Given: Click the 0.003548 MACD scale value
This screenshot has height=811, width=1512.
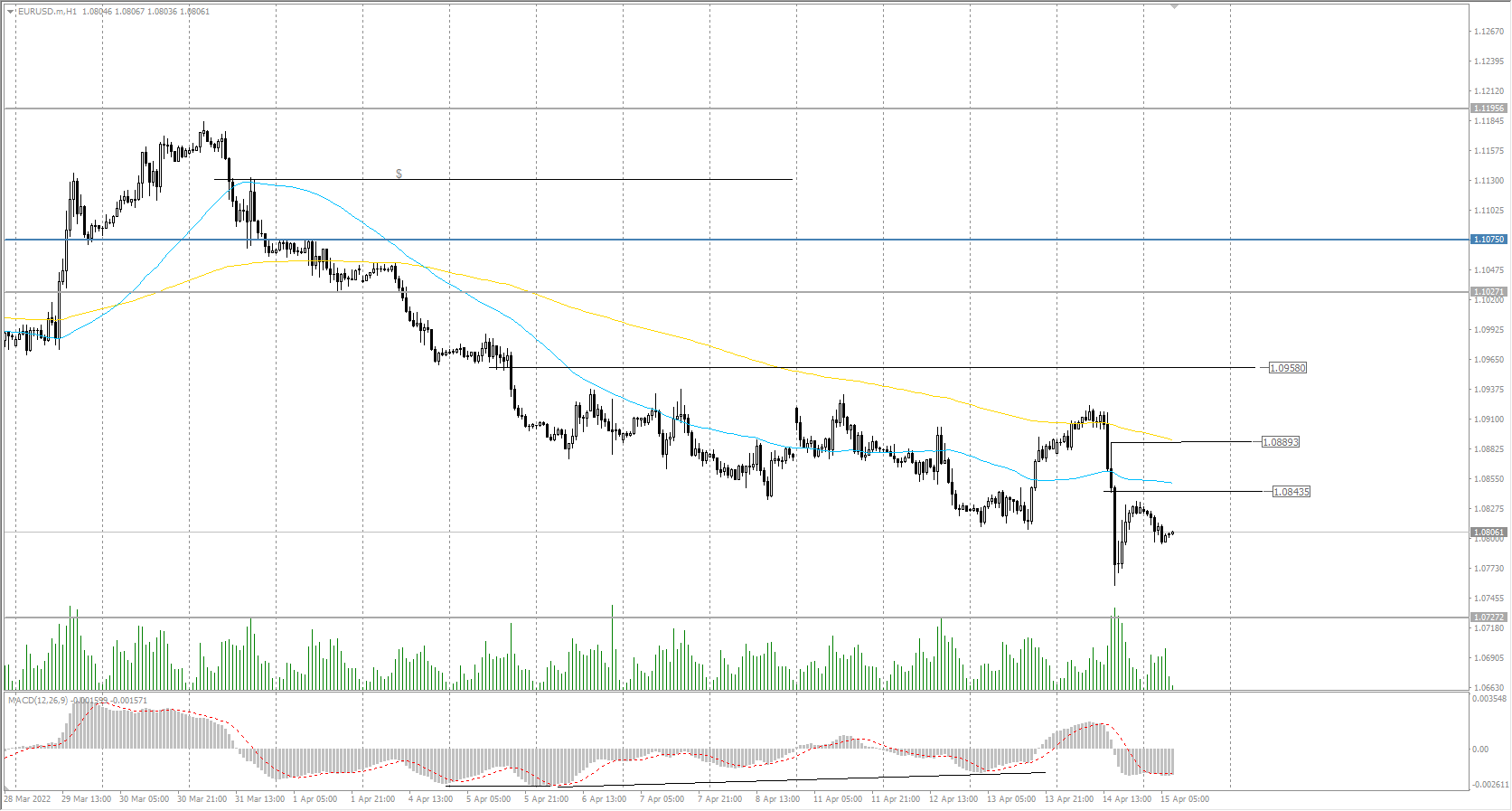Looking at the screenshot, I should [1489, 699].
